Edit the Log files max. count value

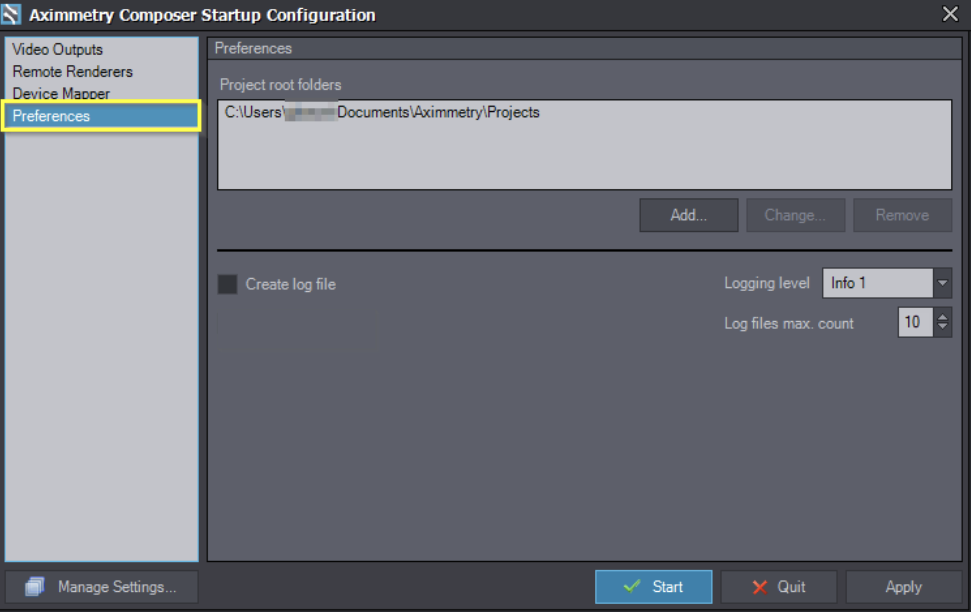pos(915,322)
